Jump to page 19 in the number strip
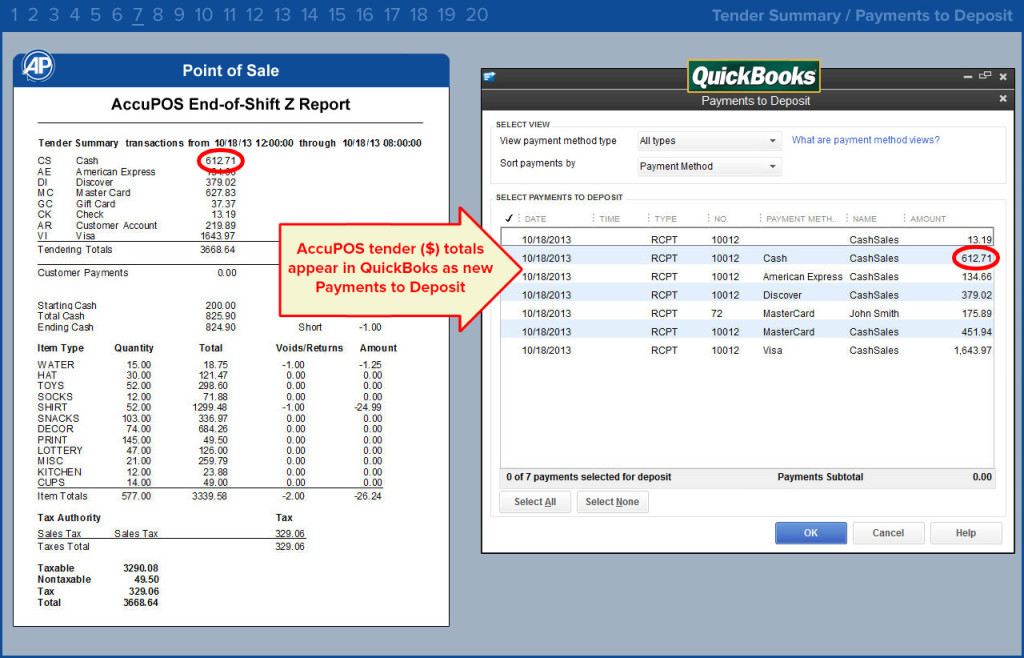 click(x=446, y=14)
